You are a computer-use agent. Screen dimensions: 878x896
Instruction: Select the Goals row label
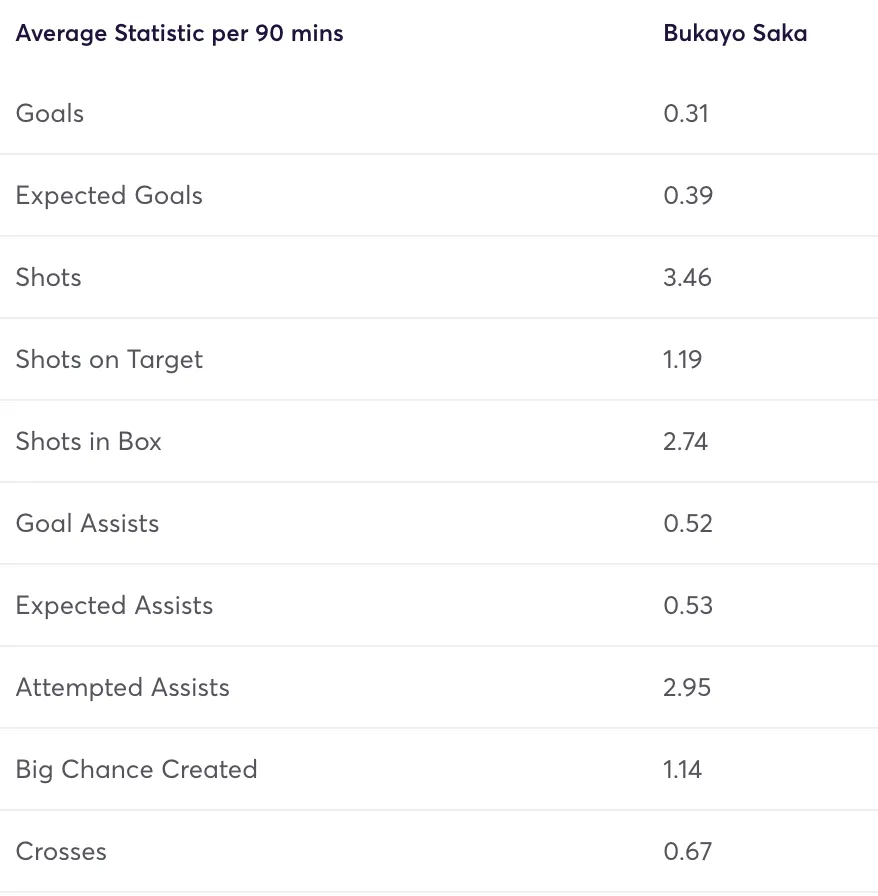50,113
